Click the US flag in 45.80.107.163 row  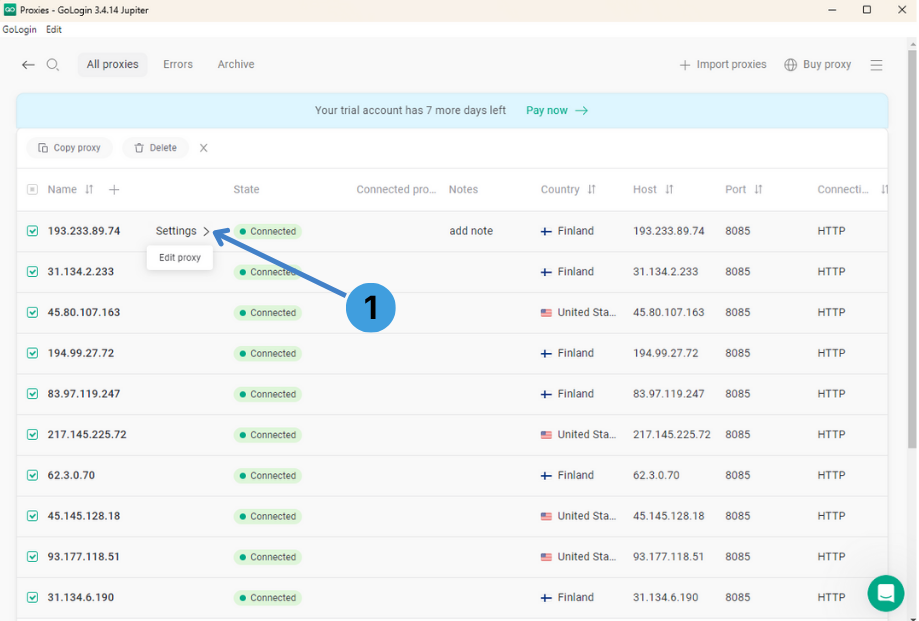546,313
